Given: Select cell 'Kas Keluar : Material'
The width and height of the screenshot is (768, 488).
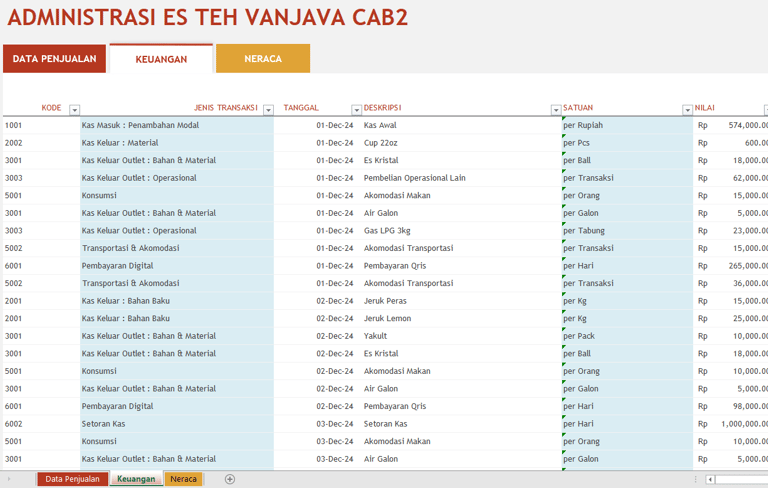Looking at the screenshot, I should click(x=177, y=143).
